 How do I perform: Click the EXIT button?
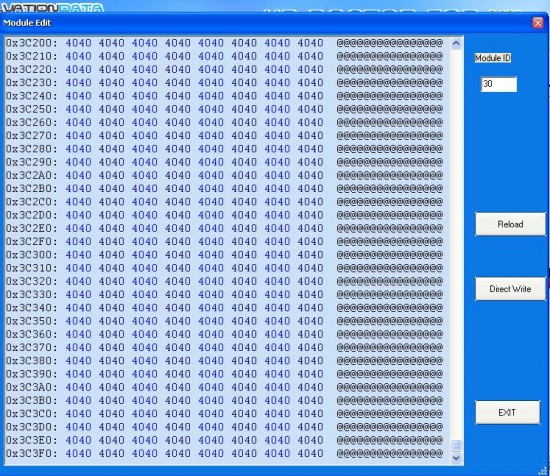pos(508,413)
